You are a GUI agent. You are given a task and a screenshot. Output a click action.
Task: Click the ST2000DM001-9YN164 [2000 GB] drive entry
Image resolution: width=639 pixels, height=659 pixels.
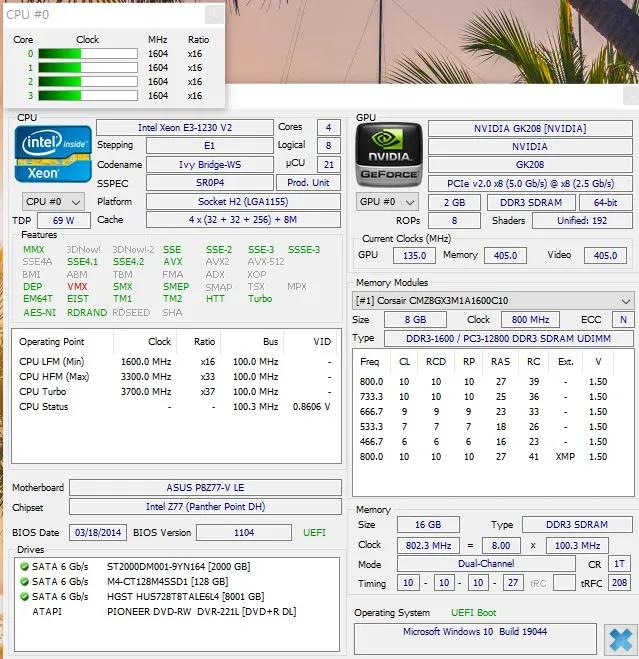pos(141,567)
